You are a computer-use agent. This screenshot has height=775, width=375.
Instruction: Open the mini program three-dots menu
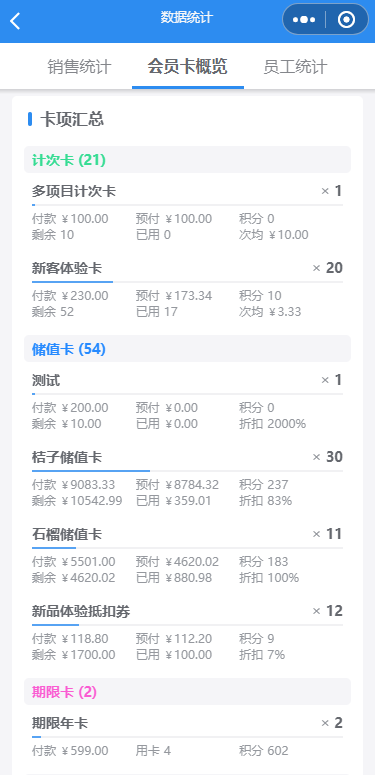(304, 20)
